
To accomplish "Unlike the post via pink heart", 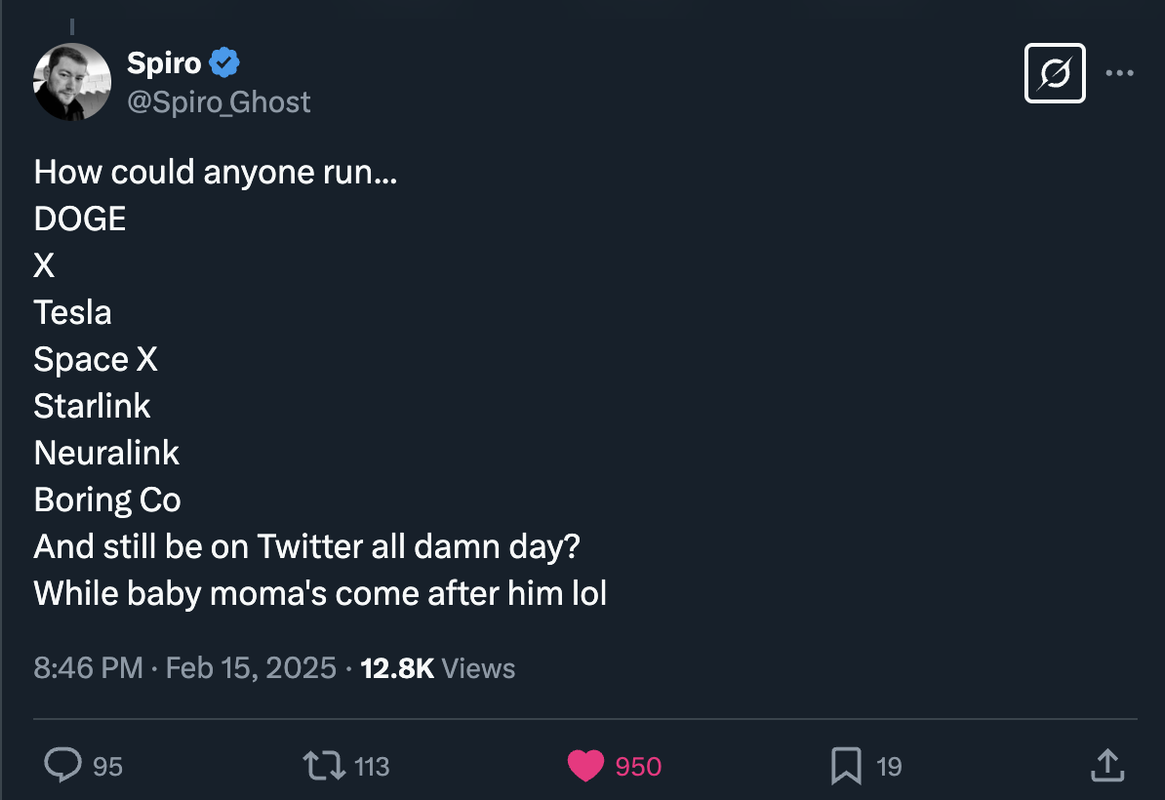I will point(585,766).
